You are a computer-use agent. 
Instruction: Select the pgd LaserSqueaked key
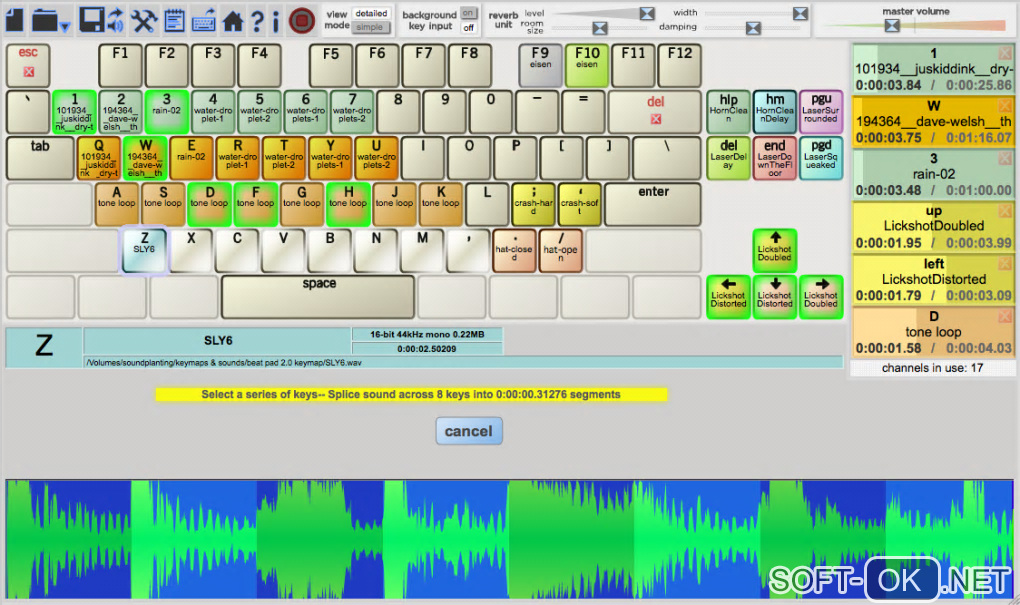click(x=821, y=158)
